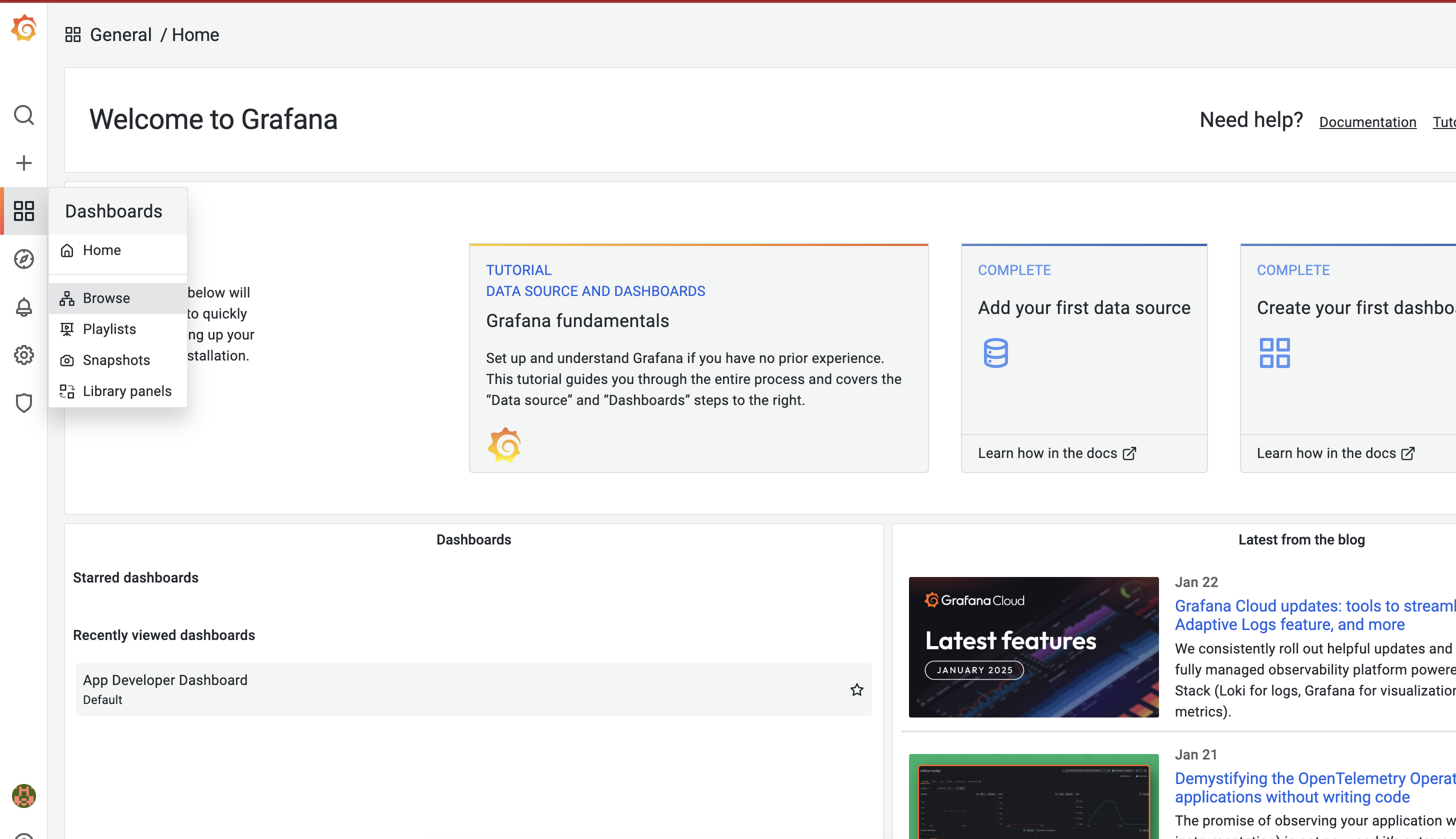This screenshot has height=839, width=1456.
Task: Click the external-link icon under Add data source
Action: pos(1129,453)
